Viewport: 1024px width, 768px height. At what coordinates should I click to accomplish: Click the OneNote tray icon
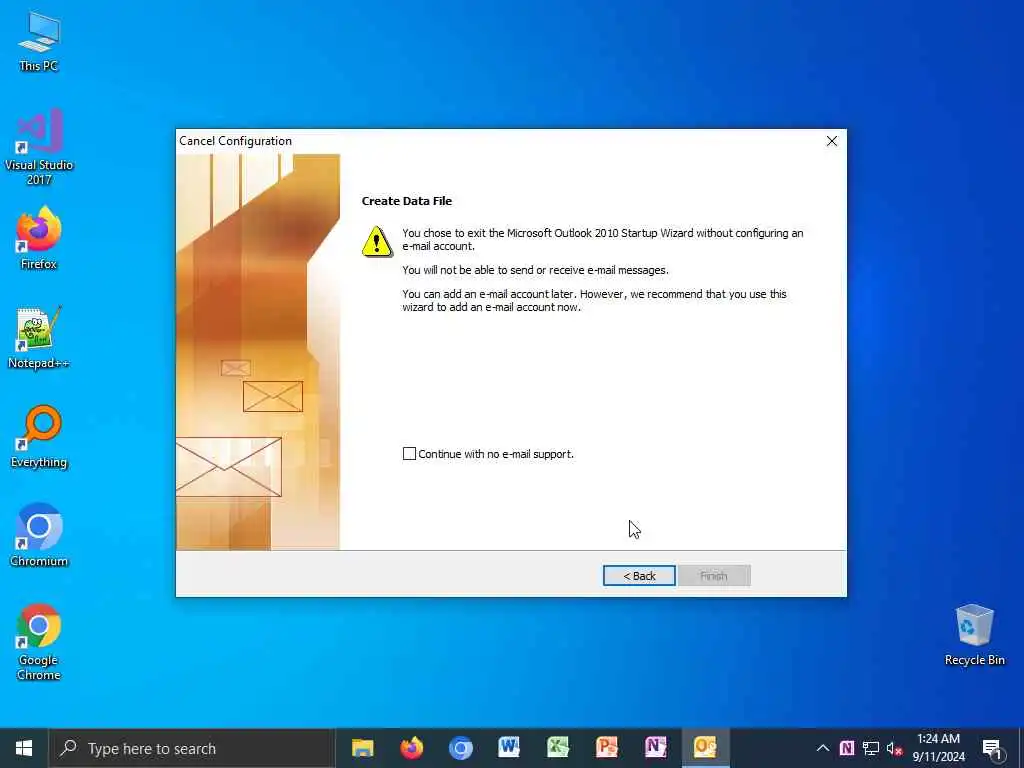click(x=846, y=748)
